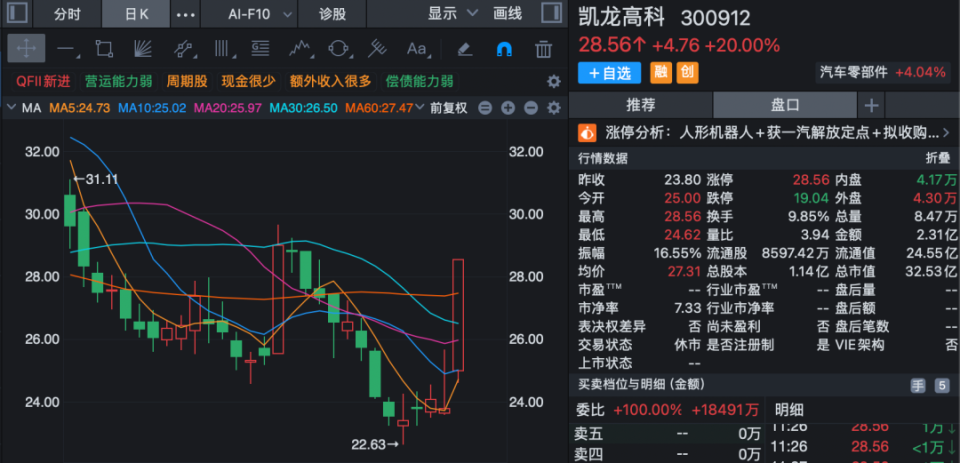This screenshot has width=960, height=463.
Task: Select the crosshair move tool
Action: 26,48
